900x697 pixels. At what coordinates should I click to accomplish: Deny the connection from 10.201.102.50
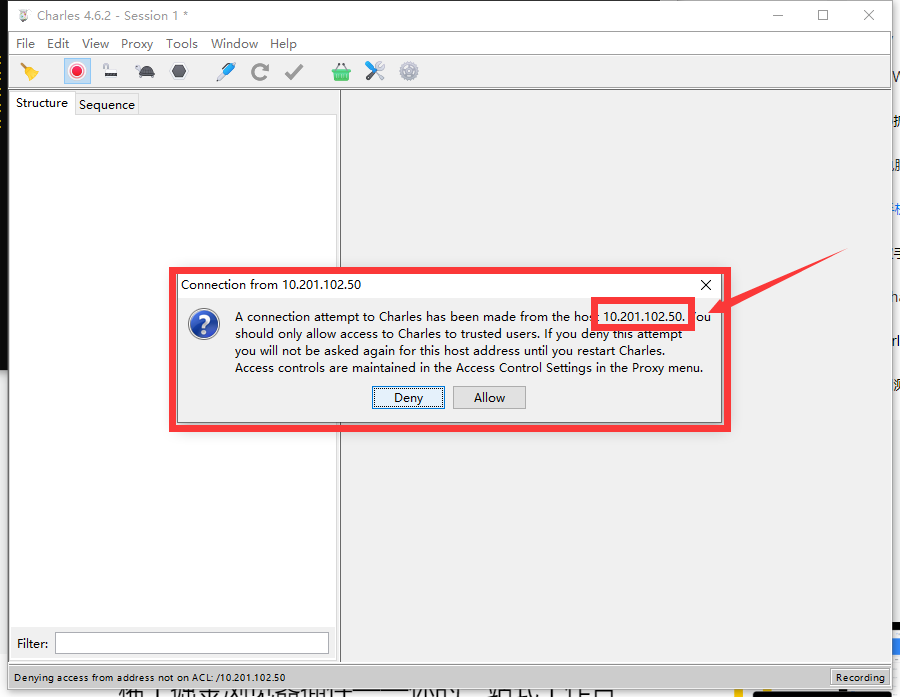click(408, 397)
